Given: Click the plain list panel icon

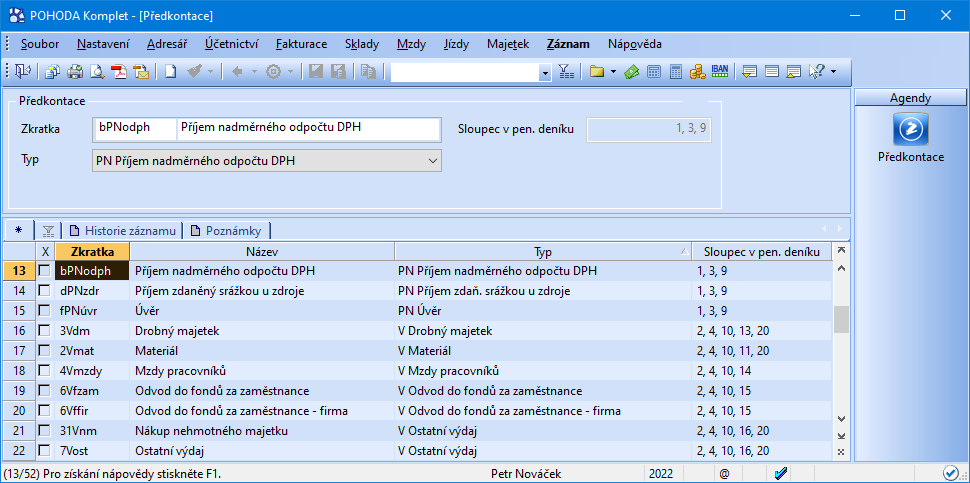Looking at the screenshot, I should pyautogui.click(x=771, y=72).
